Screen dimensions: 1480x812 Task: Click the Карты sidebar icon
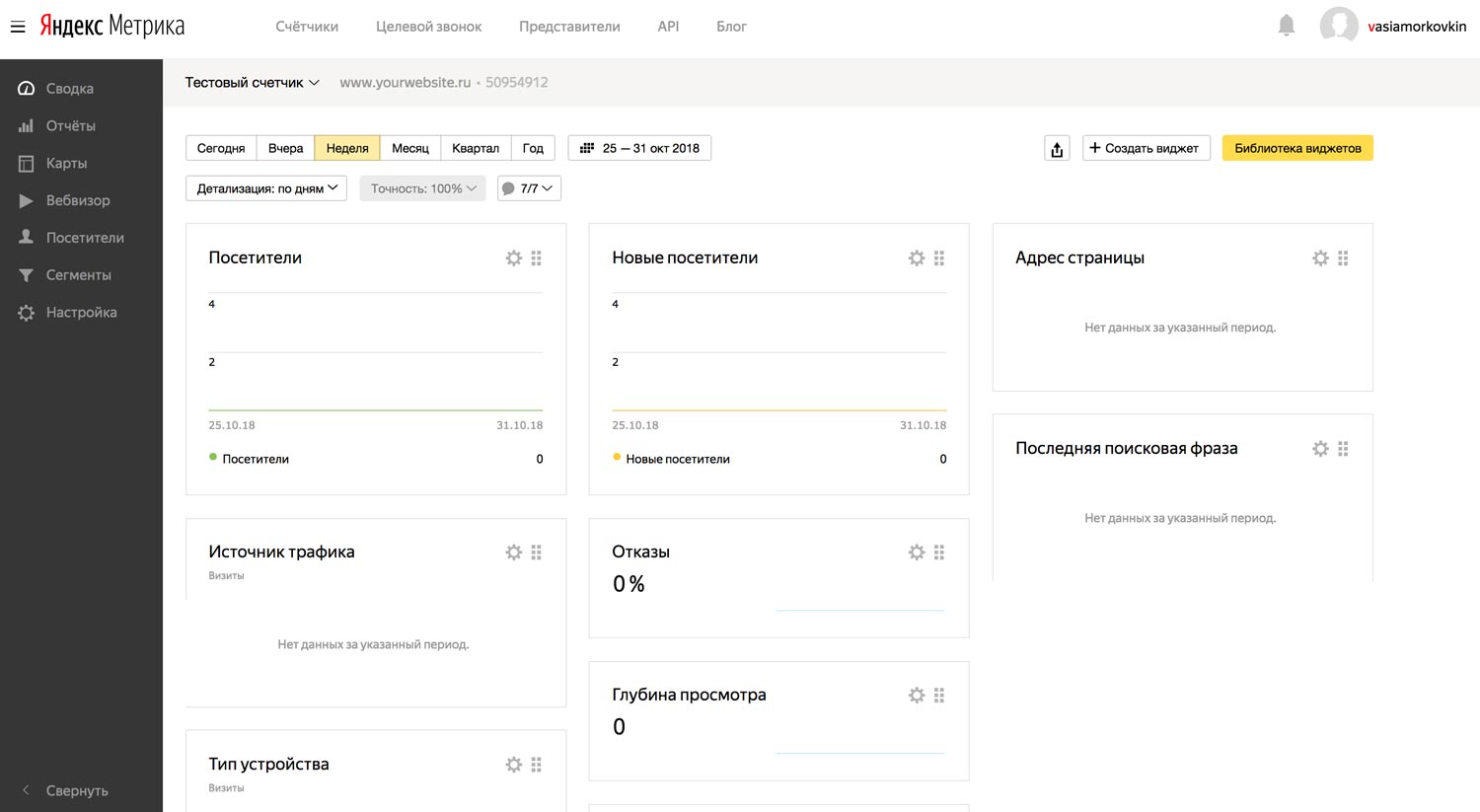click(27, 164)
